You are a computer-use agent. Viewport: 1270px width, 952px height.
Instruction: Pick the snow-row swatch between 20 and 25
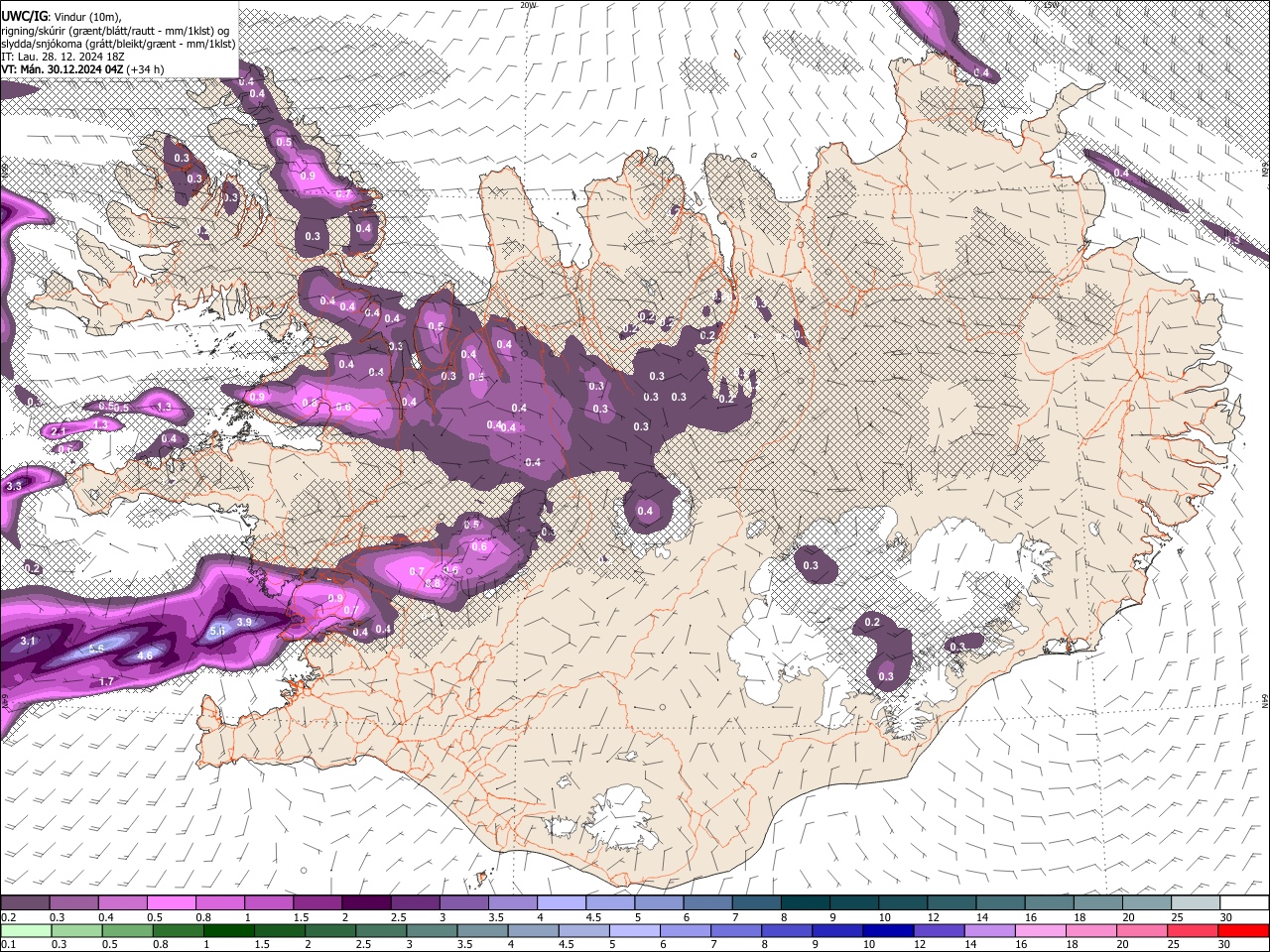point(1147,903)
